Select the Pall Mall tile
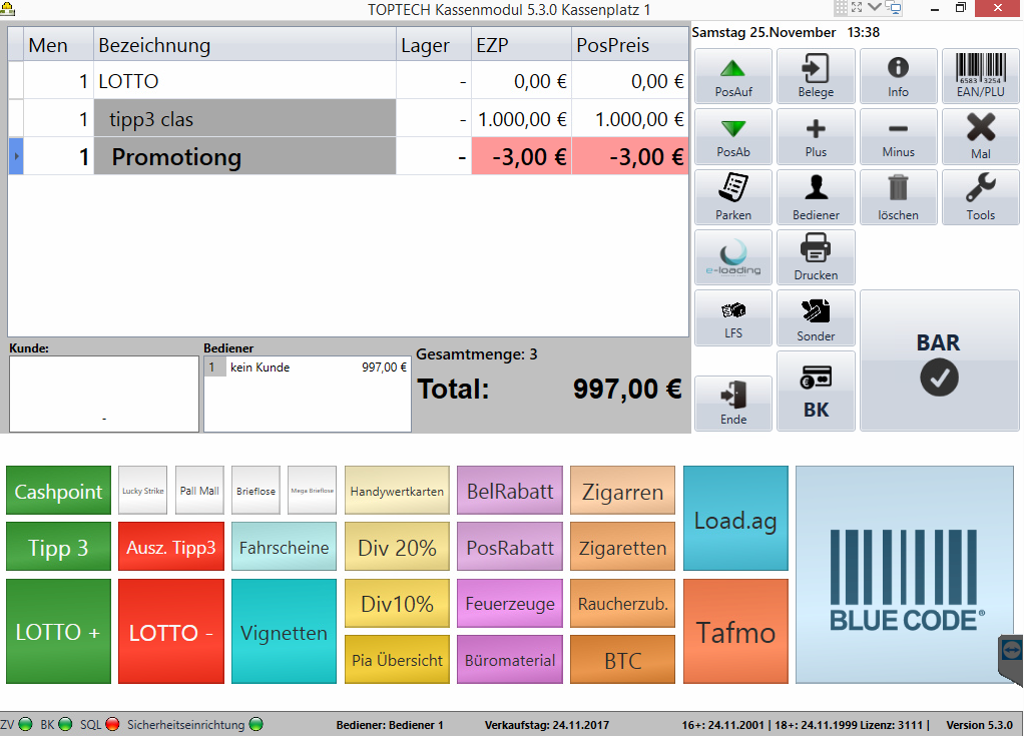 coord(199,490)
